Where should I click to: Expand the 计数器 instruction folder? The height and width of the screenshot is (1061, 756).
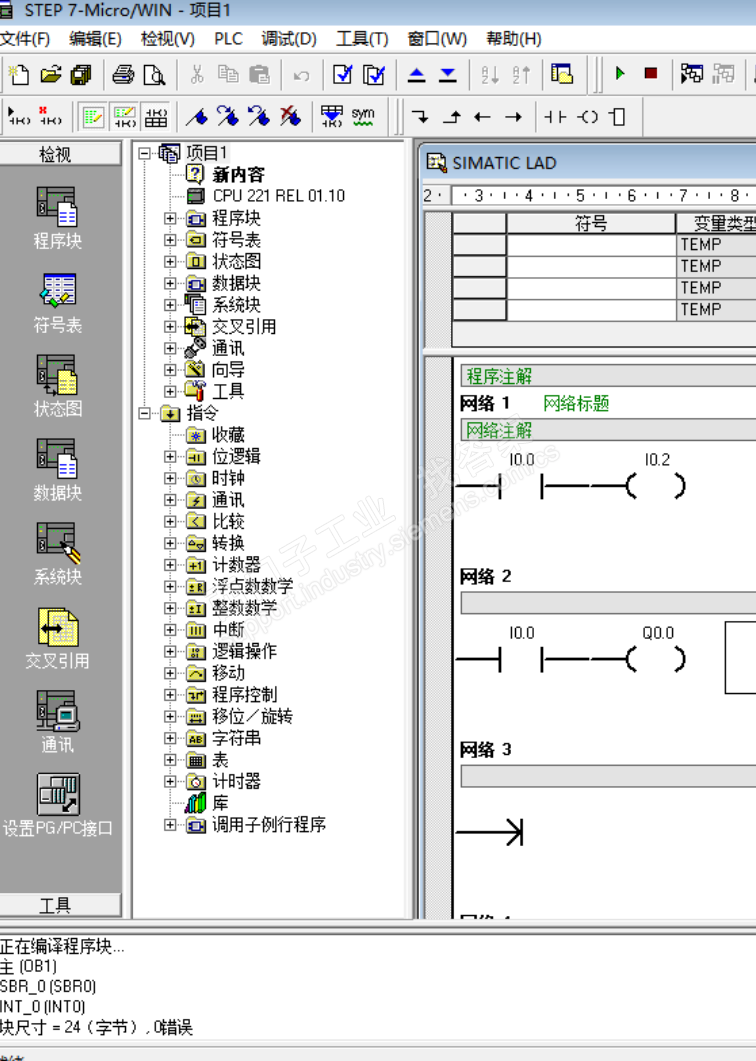pyautogui.click(x=171, y=565)
